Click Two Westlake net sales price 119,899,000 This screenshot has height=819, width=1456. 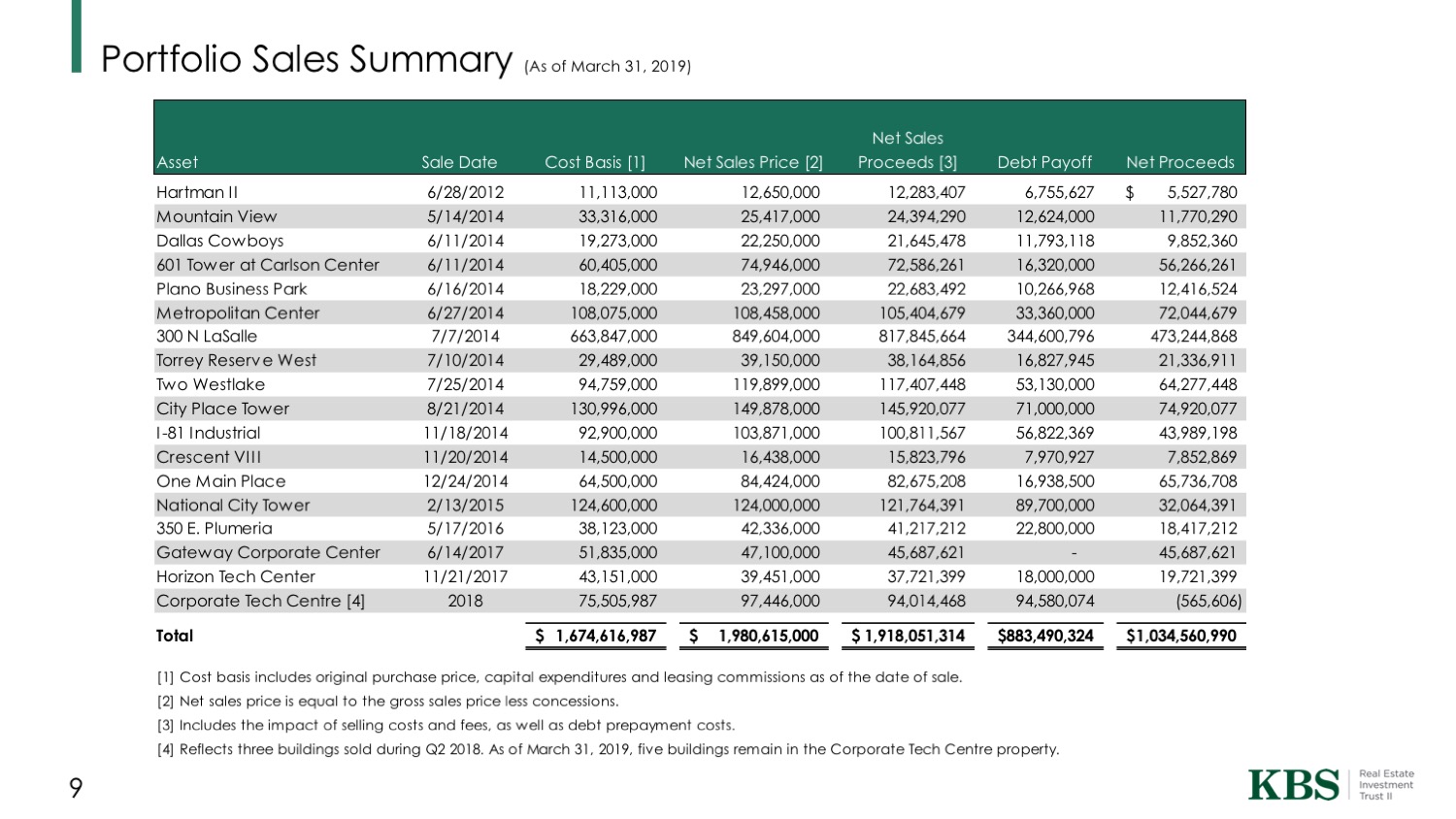777,384
